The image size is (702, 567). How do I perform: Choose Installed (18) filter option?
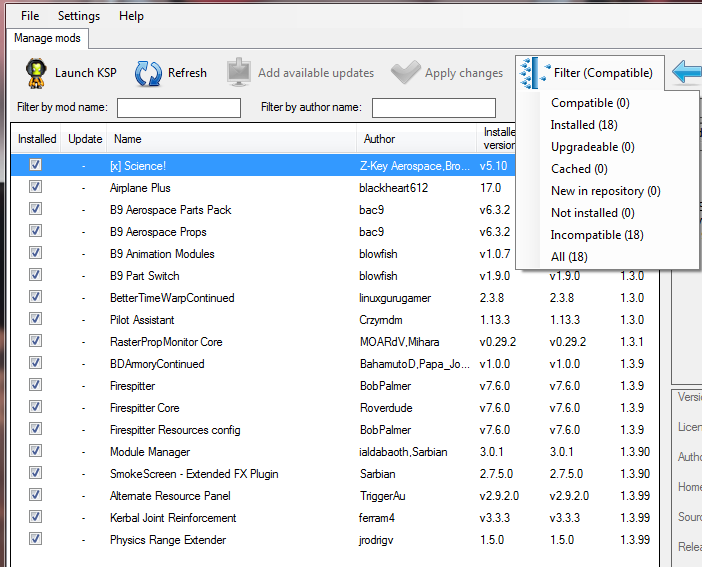click(584, 125)
